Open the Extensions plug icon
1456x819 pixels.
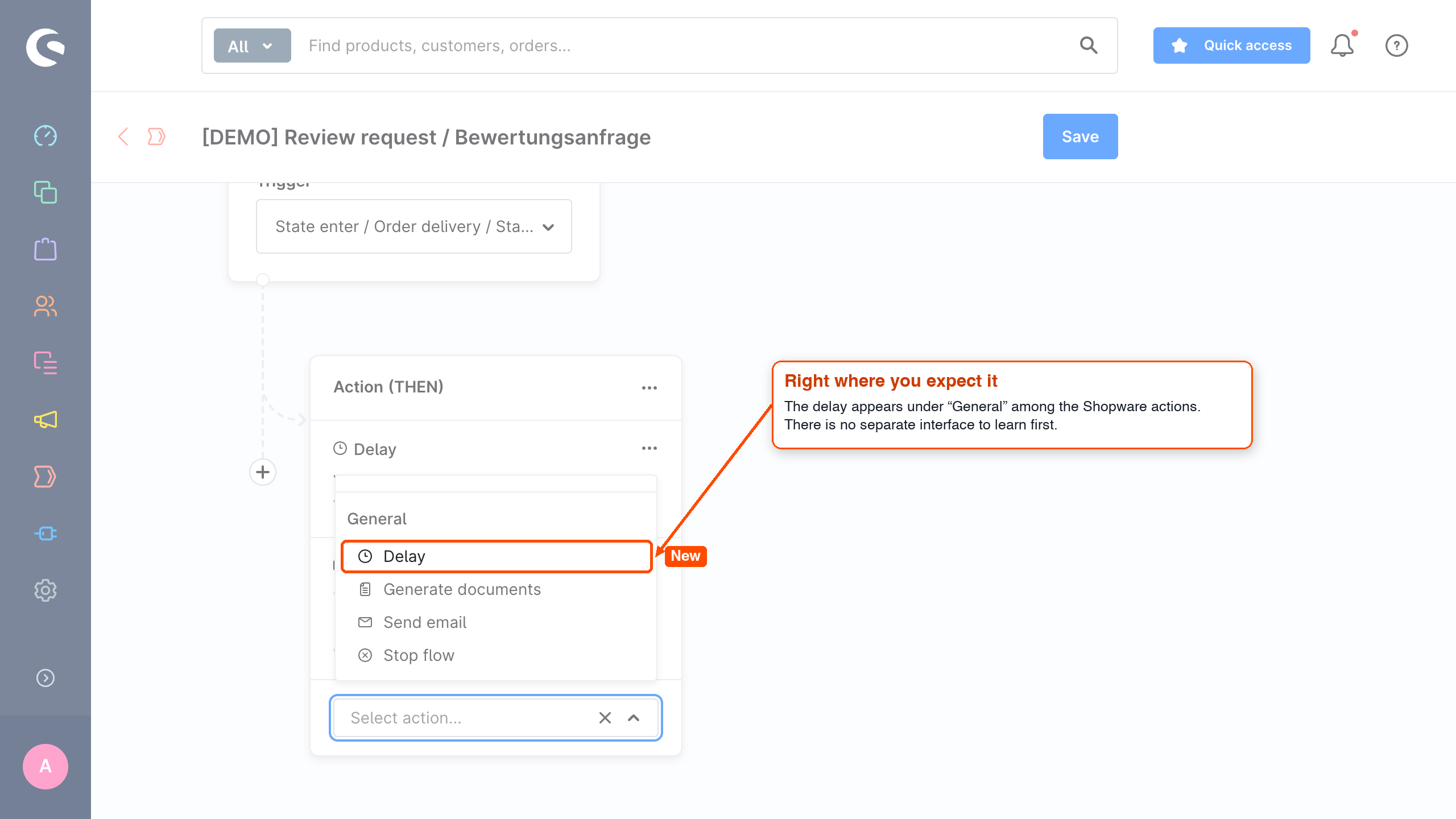(45, 533)
